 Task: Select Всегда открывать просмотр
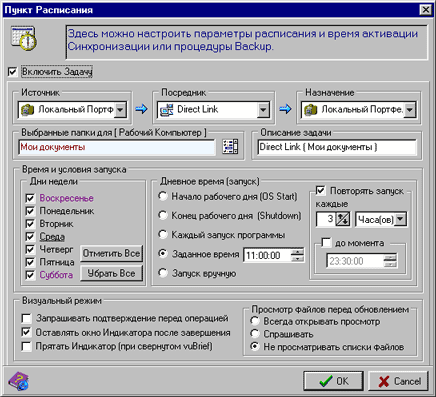point(255,321)
